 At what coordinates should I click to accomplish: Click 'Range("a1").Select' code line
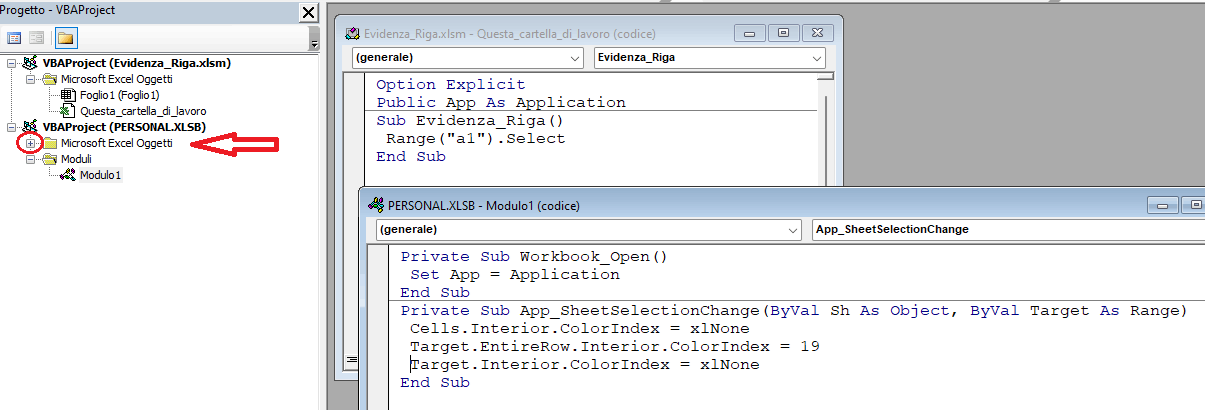coord(475,139)
